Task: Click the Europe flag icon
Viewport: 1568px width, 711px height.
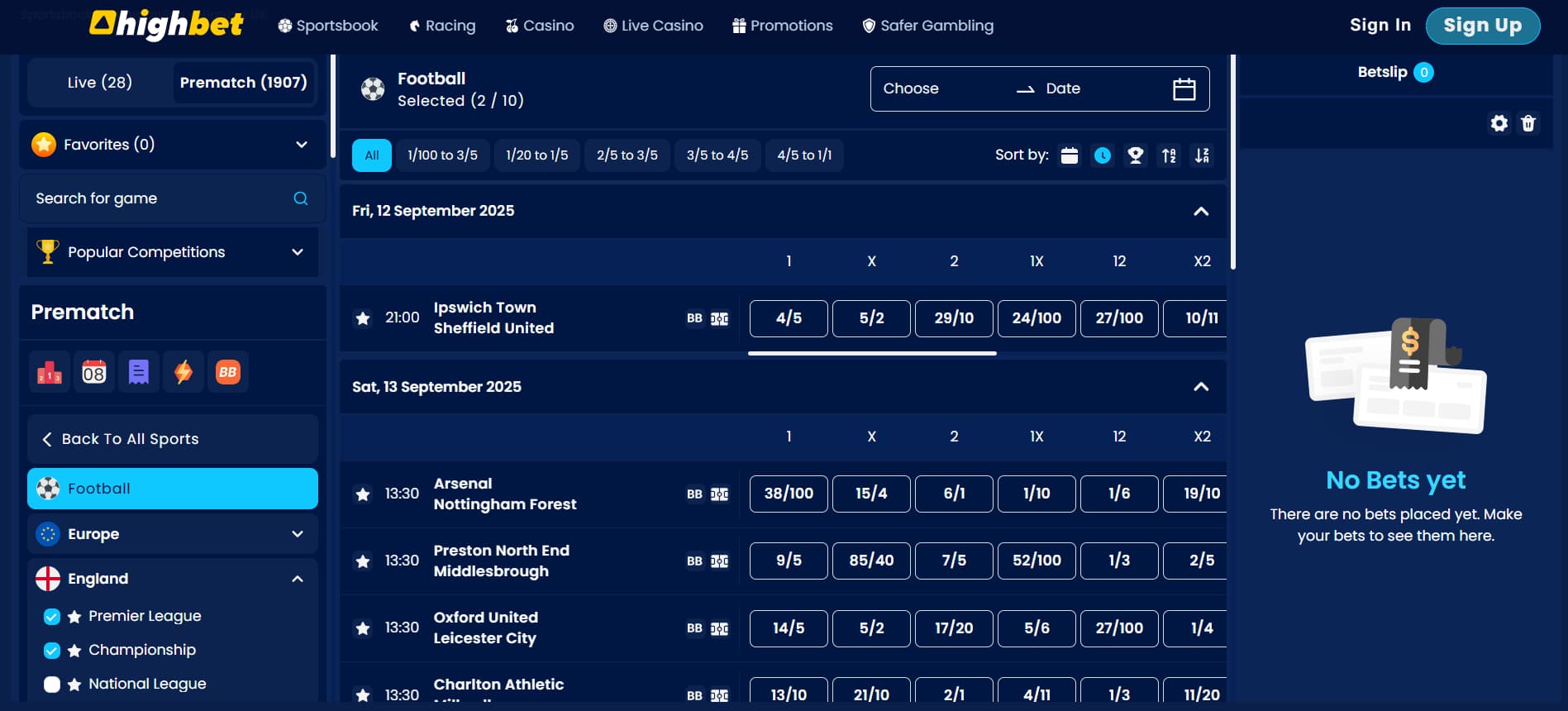Action: click(48, 534)
